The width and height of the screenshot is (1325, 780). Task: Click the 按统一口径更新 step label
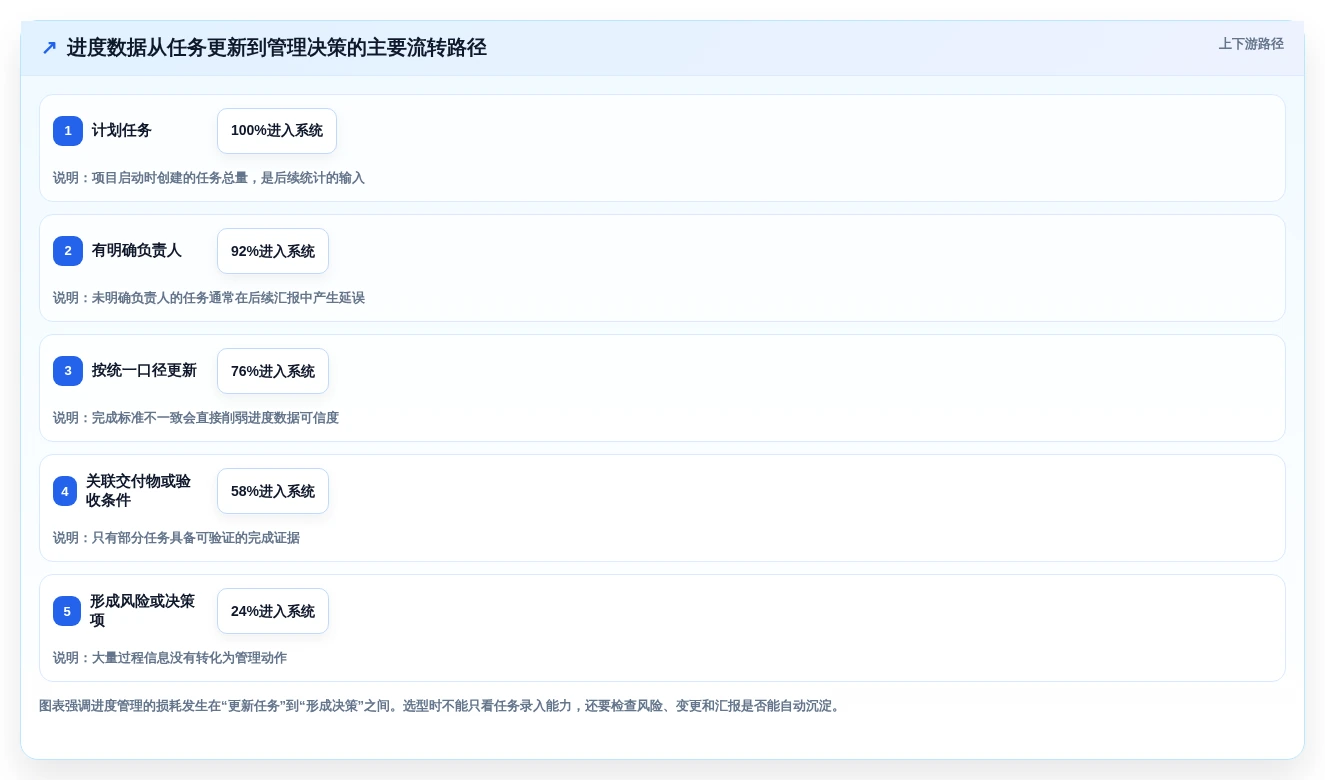[x=144, y=371]
